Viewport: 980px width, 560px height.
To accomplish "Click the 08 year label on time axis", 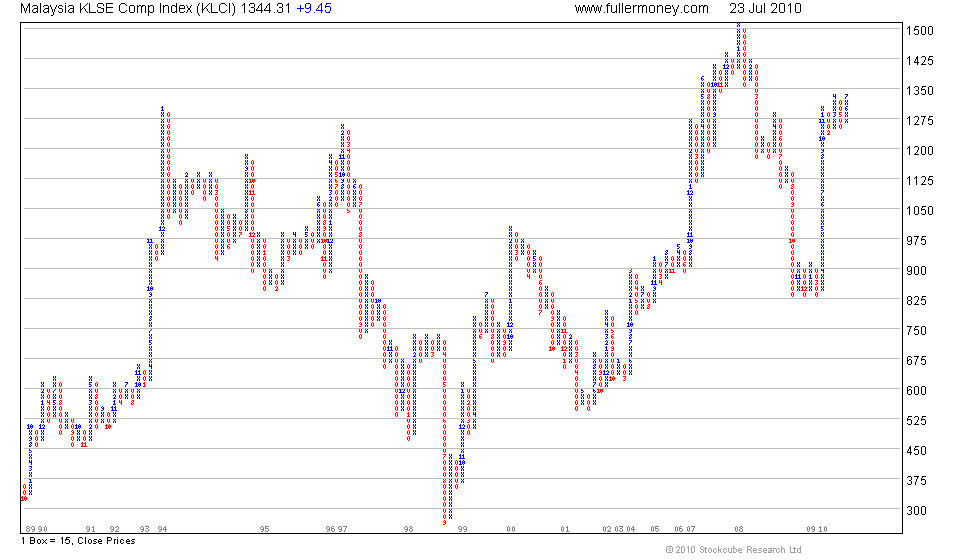I will 739,529.
